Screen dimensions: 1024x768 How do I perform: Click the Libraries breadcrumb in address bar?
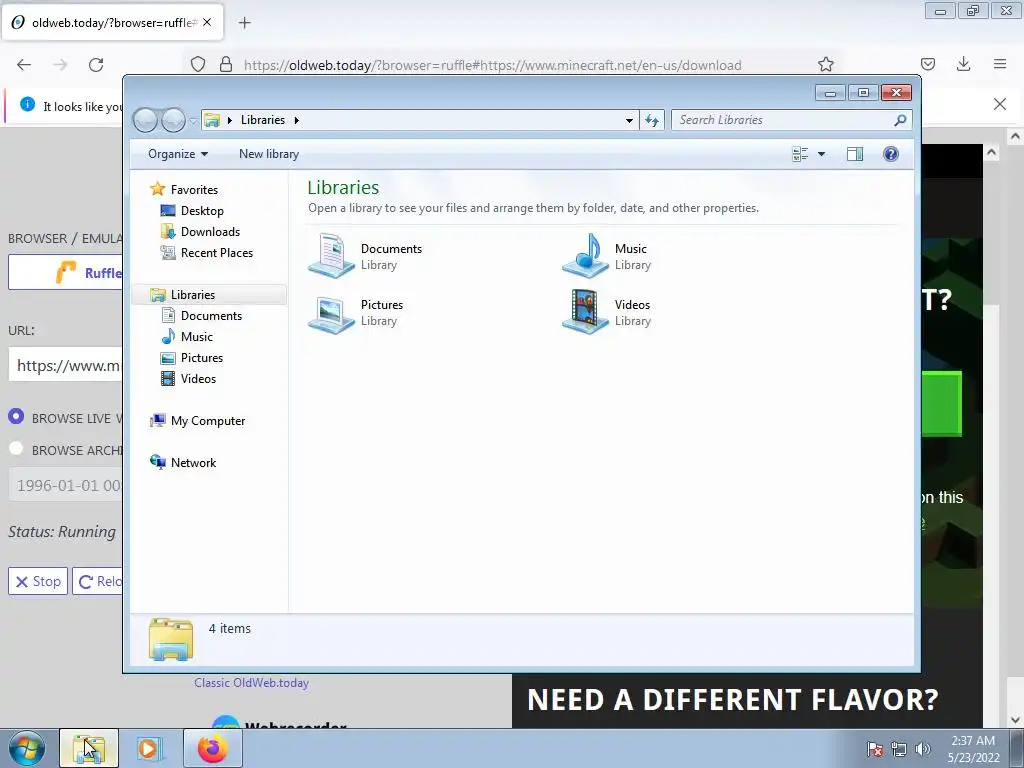(x=263, y=120)
